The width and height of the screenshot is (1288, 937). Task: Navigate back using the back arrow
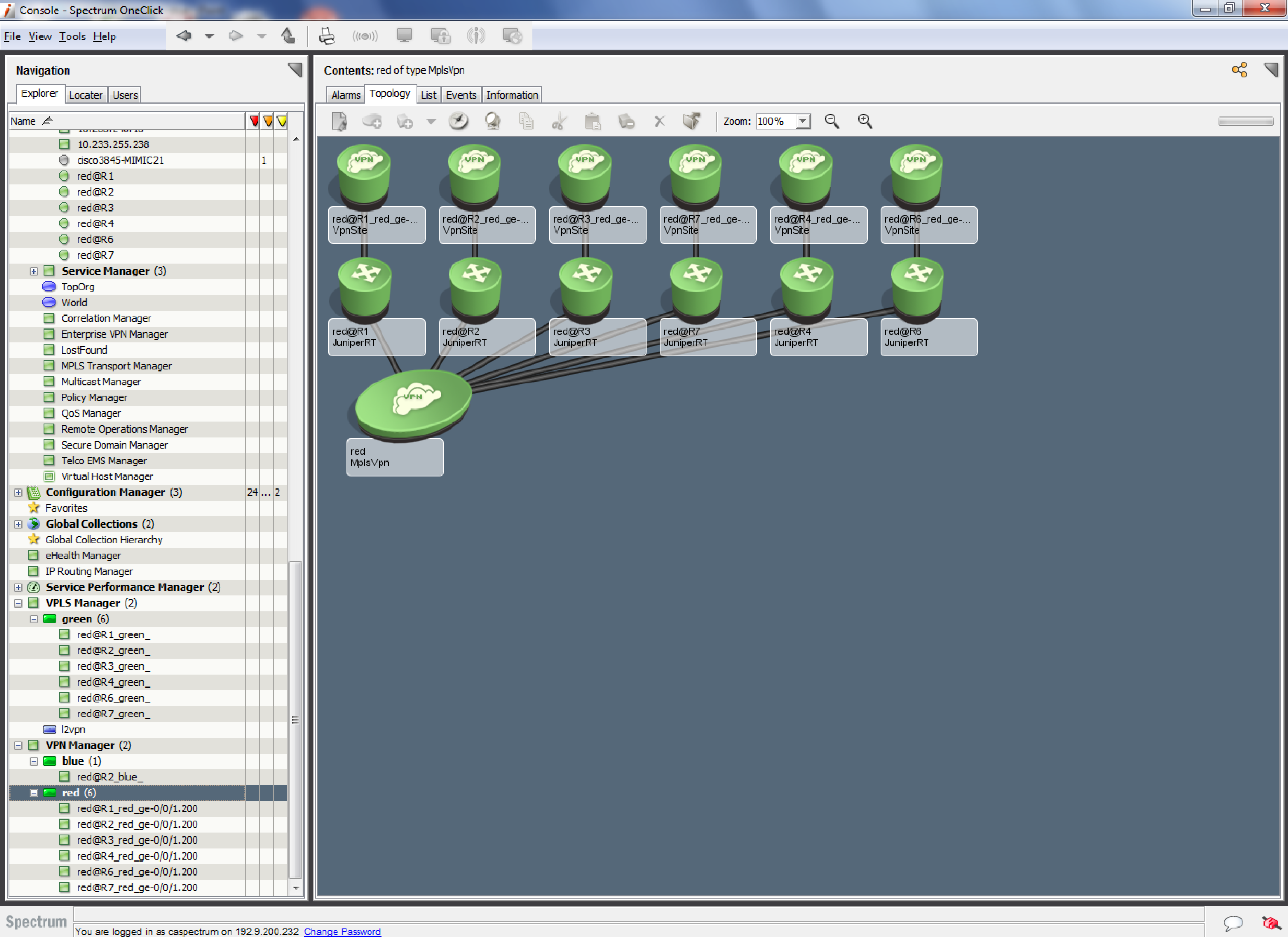click(x=183, y=35)
